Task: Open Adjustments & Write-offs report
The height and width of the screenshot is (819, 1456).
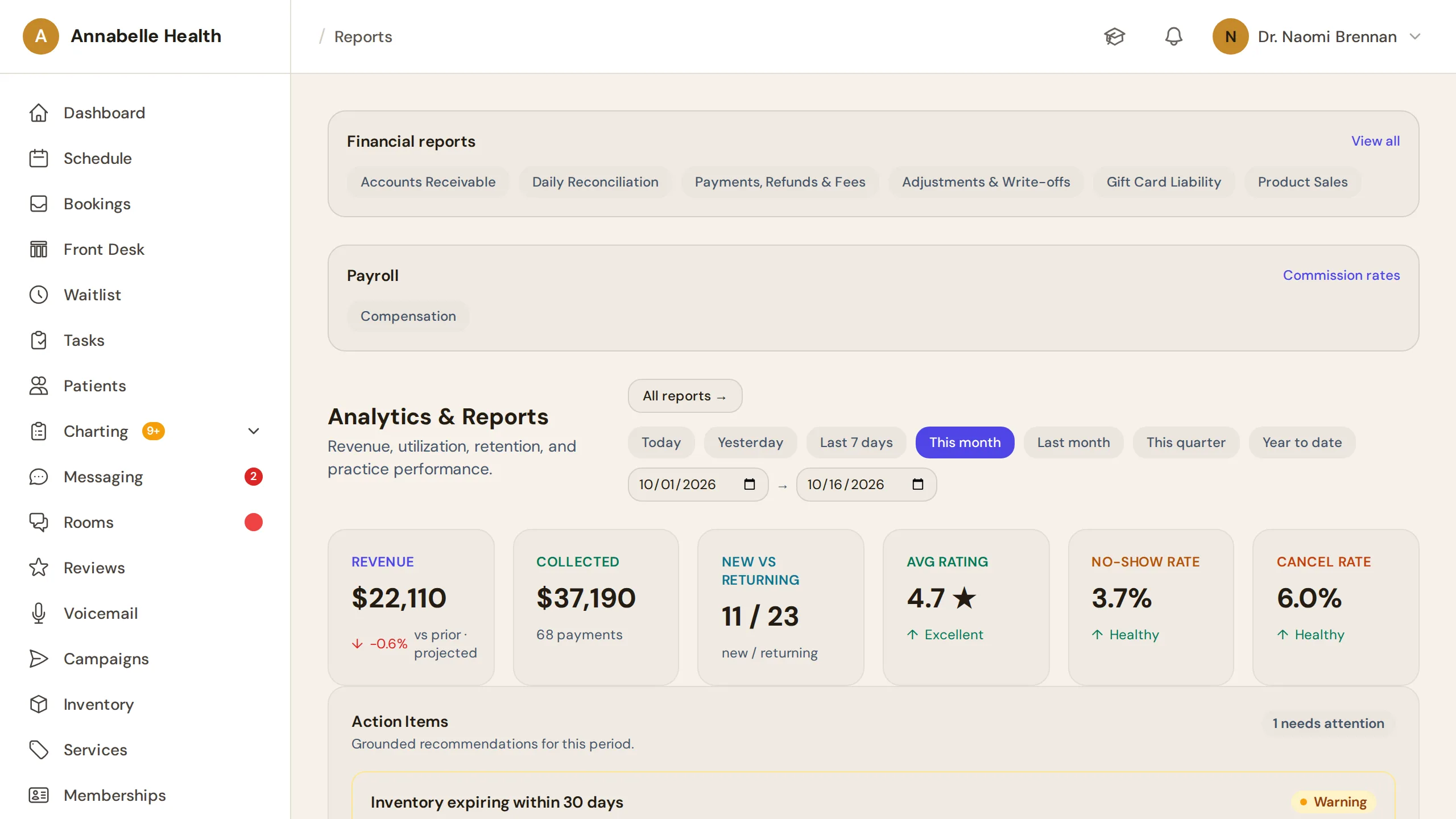Action: (986, 182)
